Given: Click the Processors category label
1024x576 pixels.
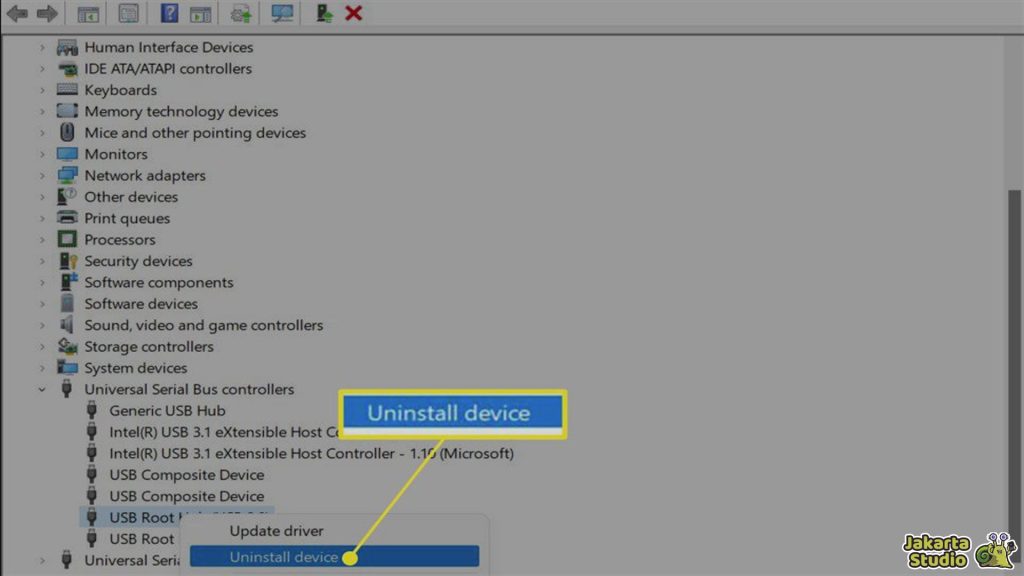Looking at the screenshot, I should tap(120, 240).
